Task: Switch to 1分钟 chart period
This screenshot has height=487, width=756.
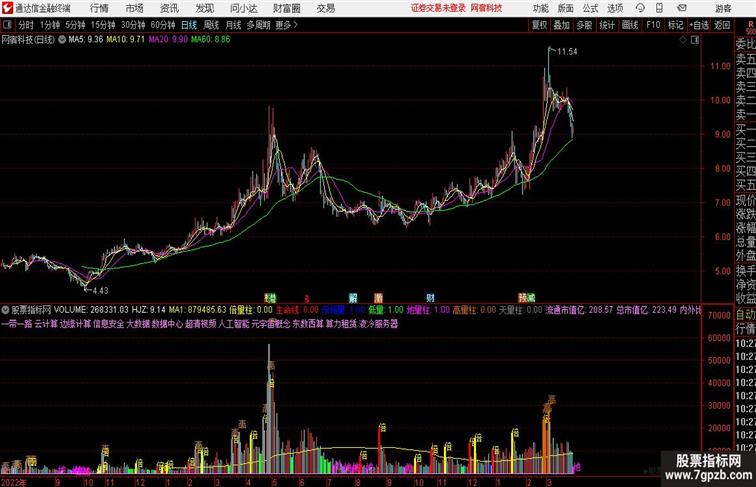Action: point(50,25)
